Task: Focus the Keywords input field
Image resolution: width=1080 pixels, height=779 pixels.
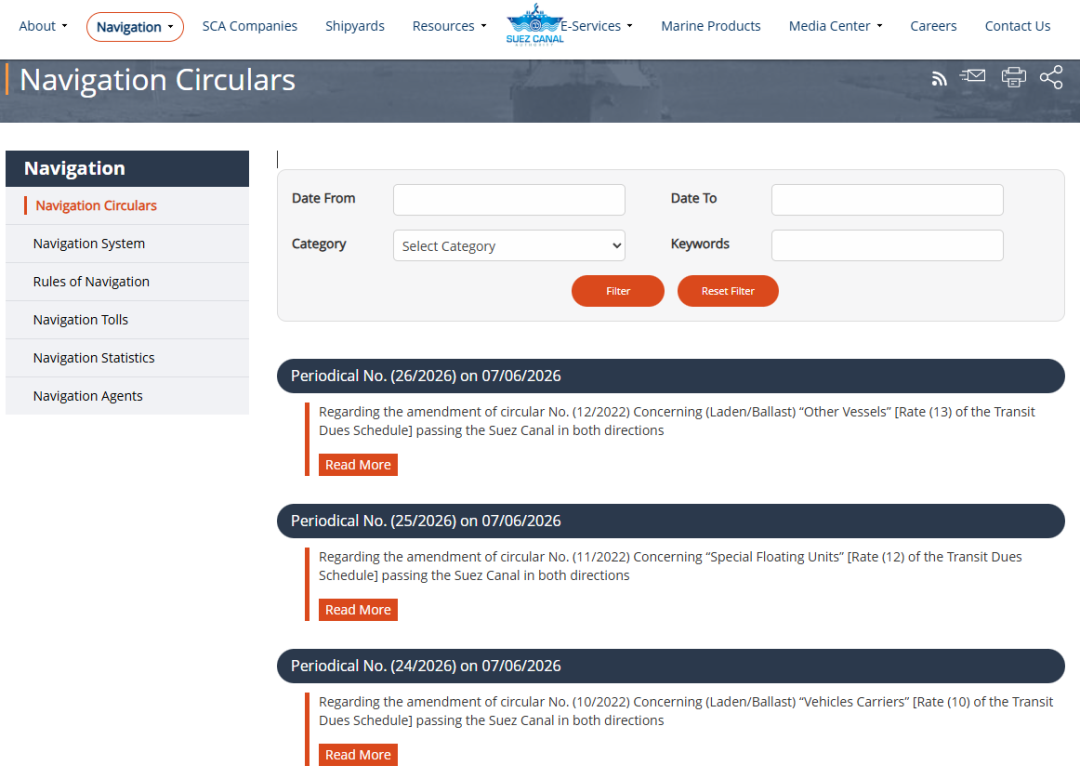Action: click(x=887, y=245)
